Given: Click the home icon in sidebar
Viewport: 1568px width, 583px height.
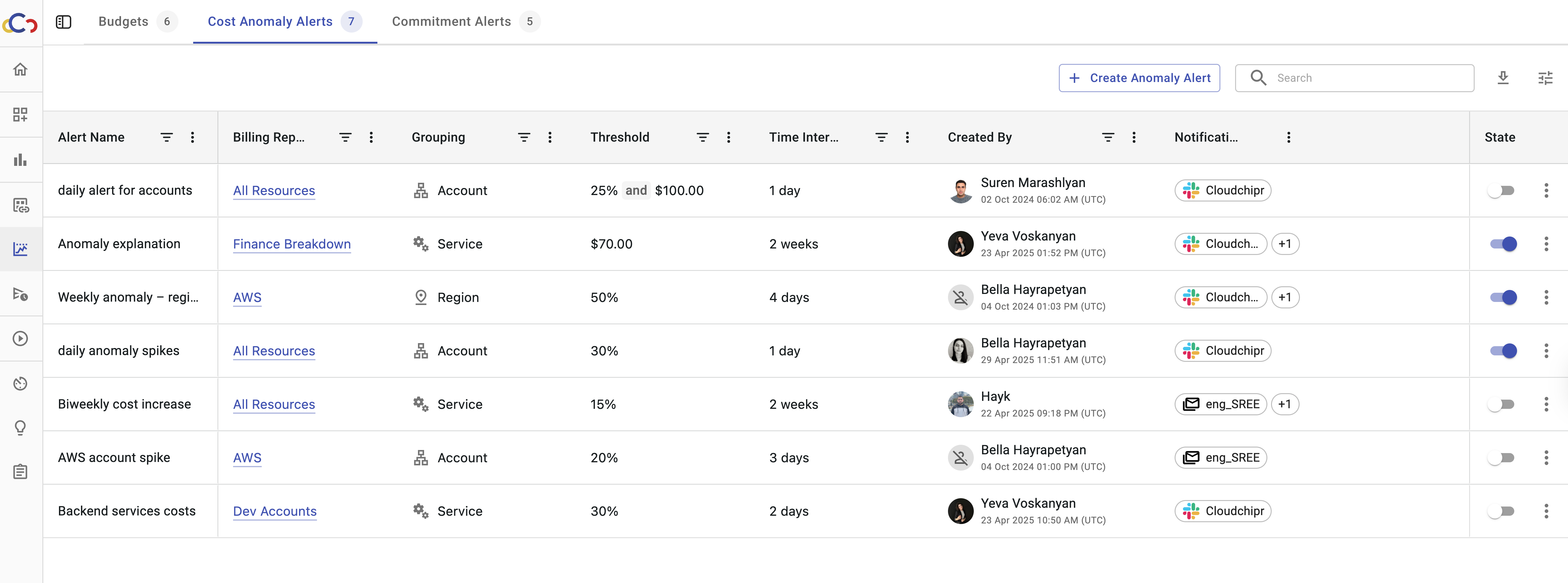Looking at the screenshot, I should pos(20,69).
